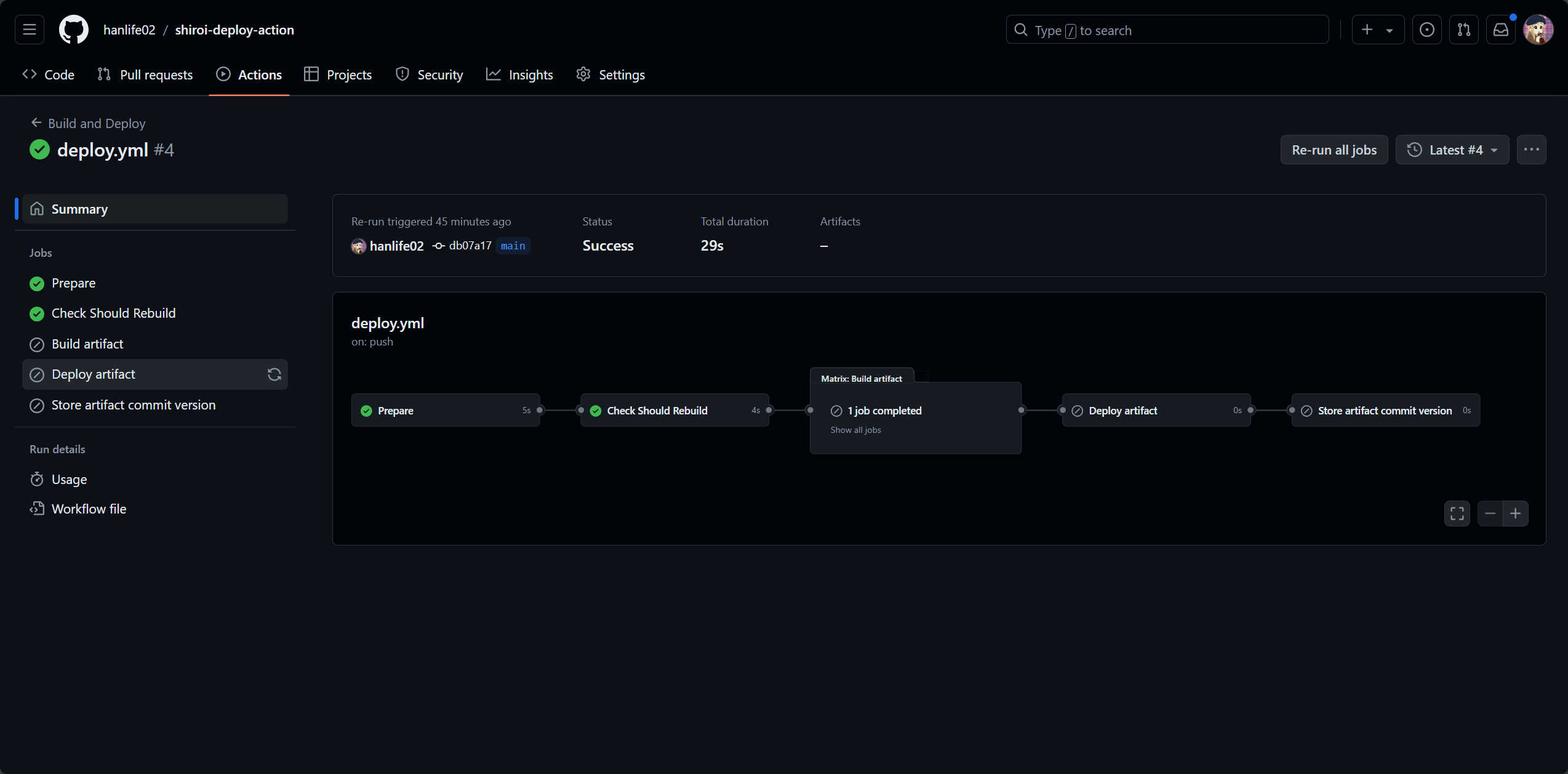Click the GitHub logo home icon
The width and height of the screenshot is (1568, 774).
(x=73, y=30)
